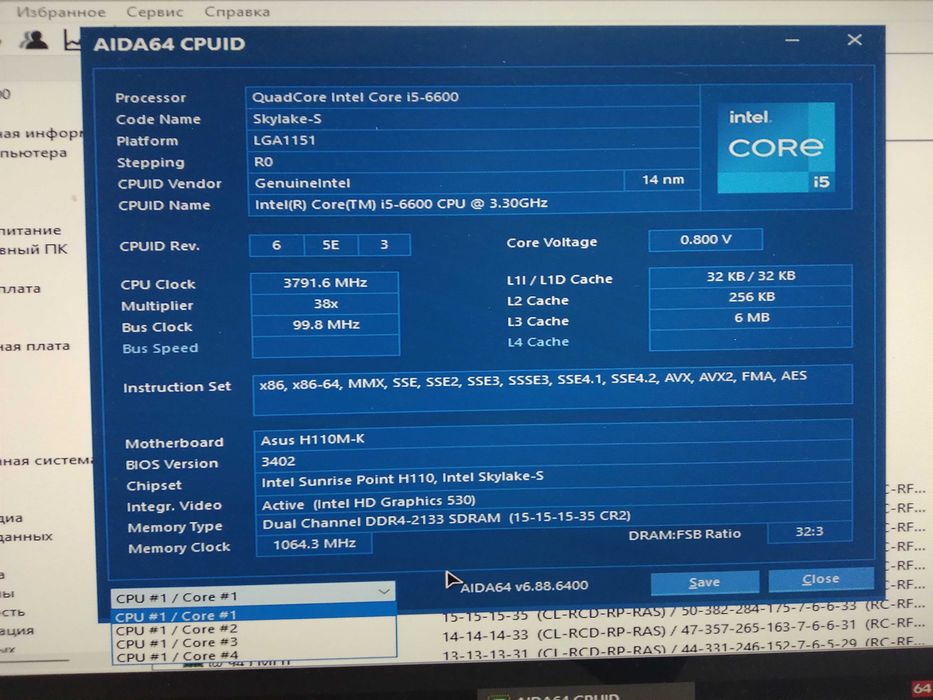Click the L1I / L1D Cache 32 KB value
This screenshot has width=933, height=700.
(x=750, y=277)
